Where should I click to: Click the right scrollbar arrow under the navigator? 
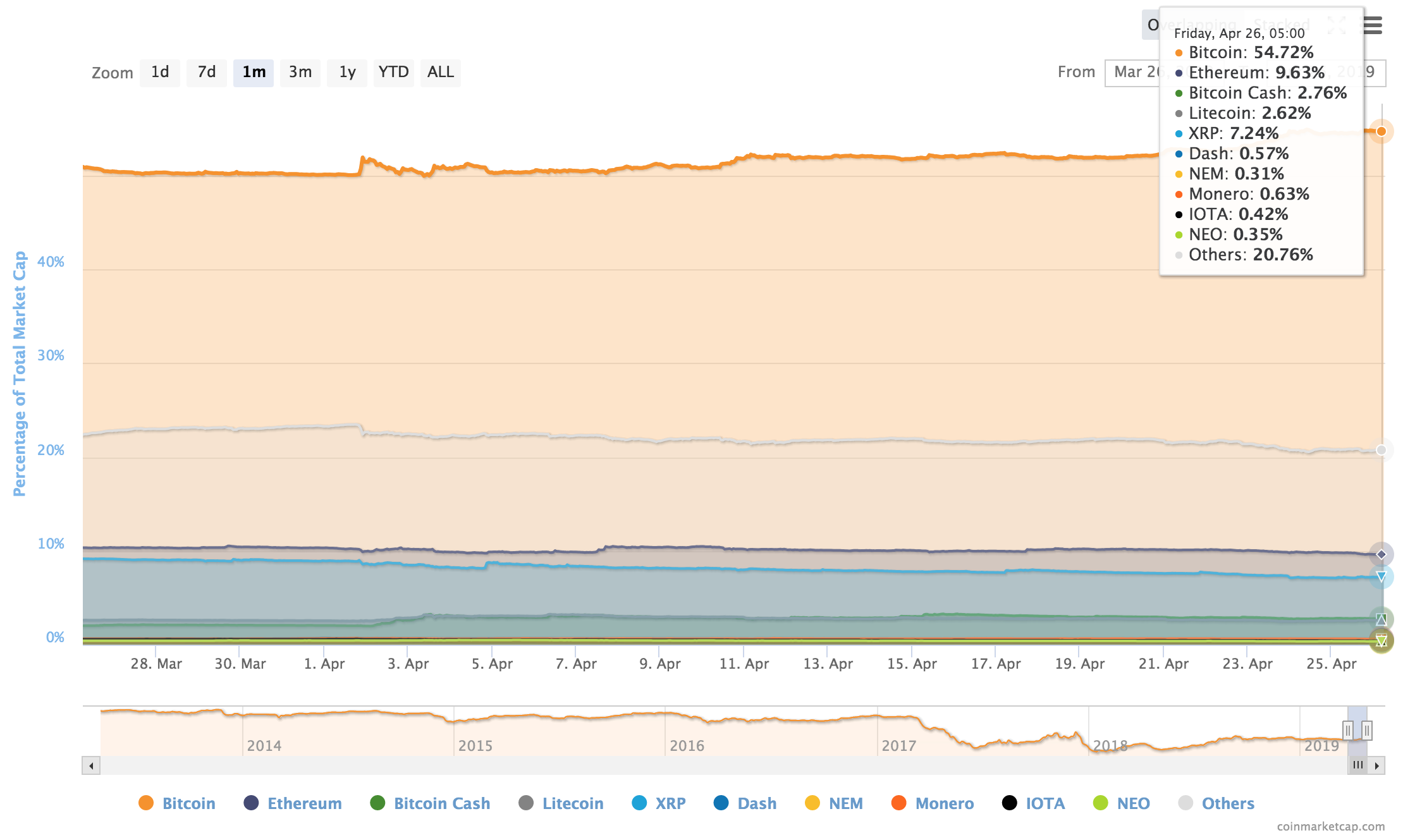click(1376, 765)
